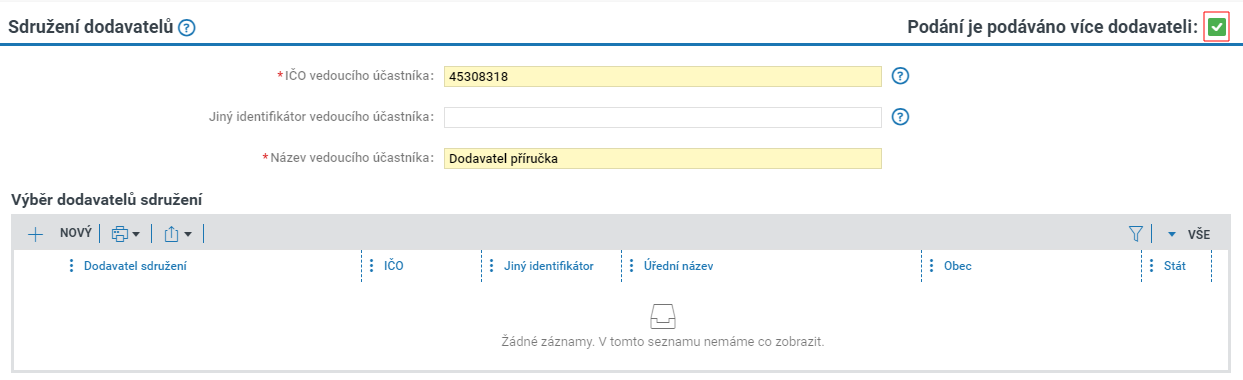The height and width of the screenshot is (380, 1243).
Task: Open Dodavatel sdružení column menu dots
Action: coord(71,266)
